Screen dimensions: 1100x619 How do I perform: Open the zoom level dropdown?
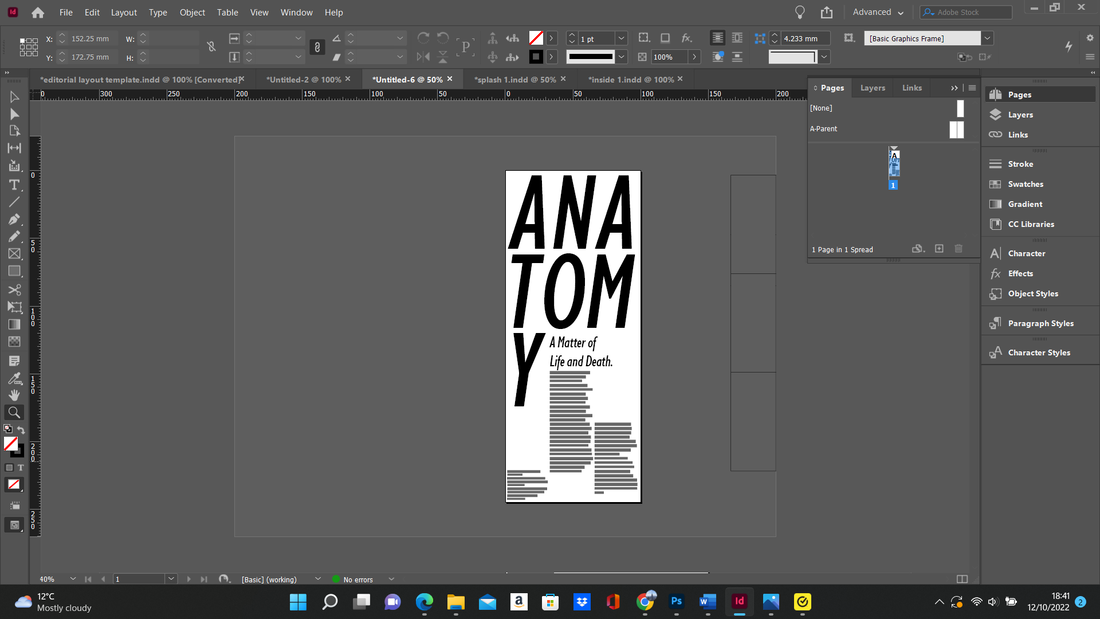(x=72, y=579)
